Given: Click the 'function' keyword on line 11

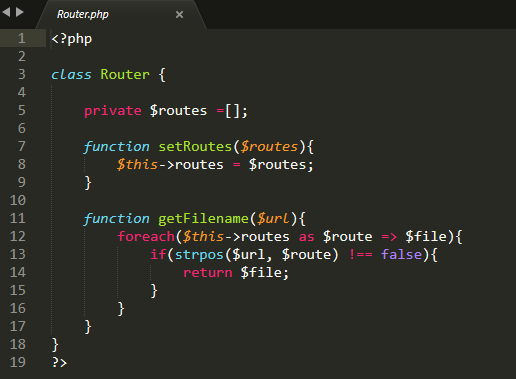Looking at the screenshot, I should 116,219.
